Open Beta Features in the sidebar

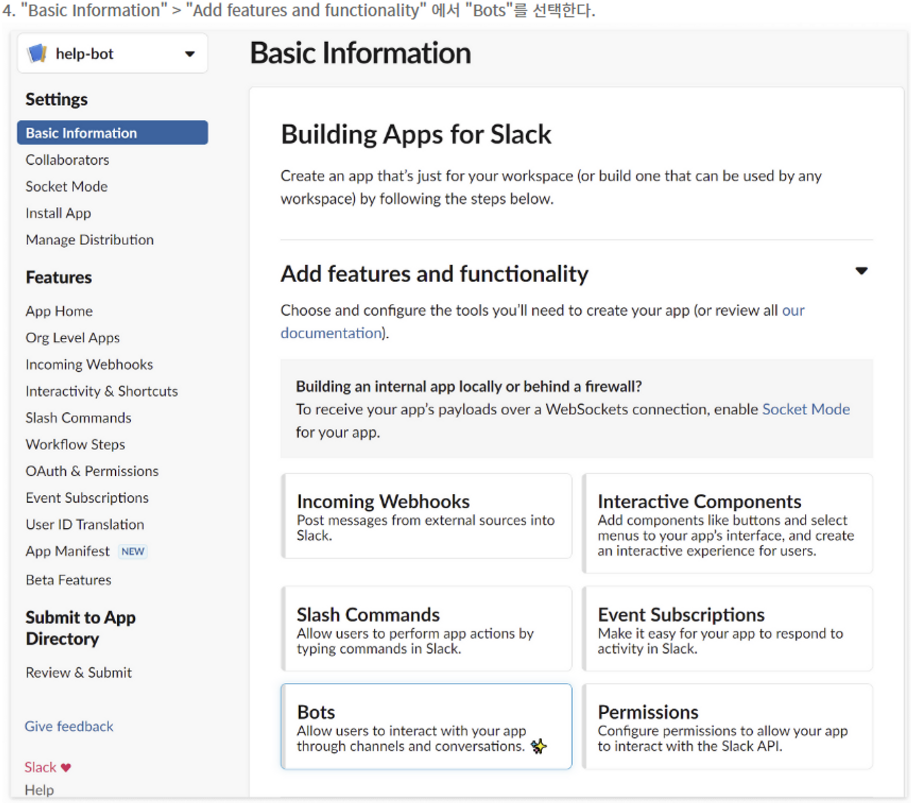(69, 580)
